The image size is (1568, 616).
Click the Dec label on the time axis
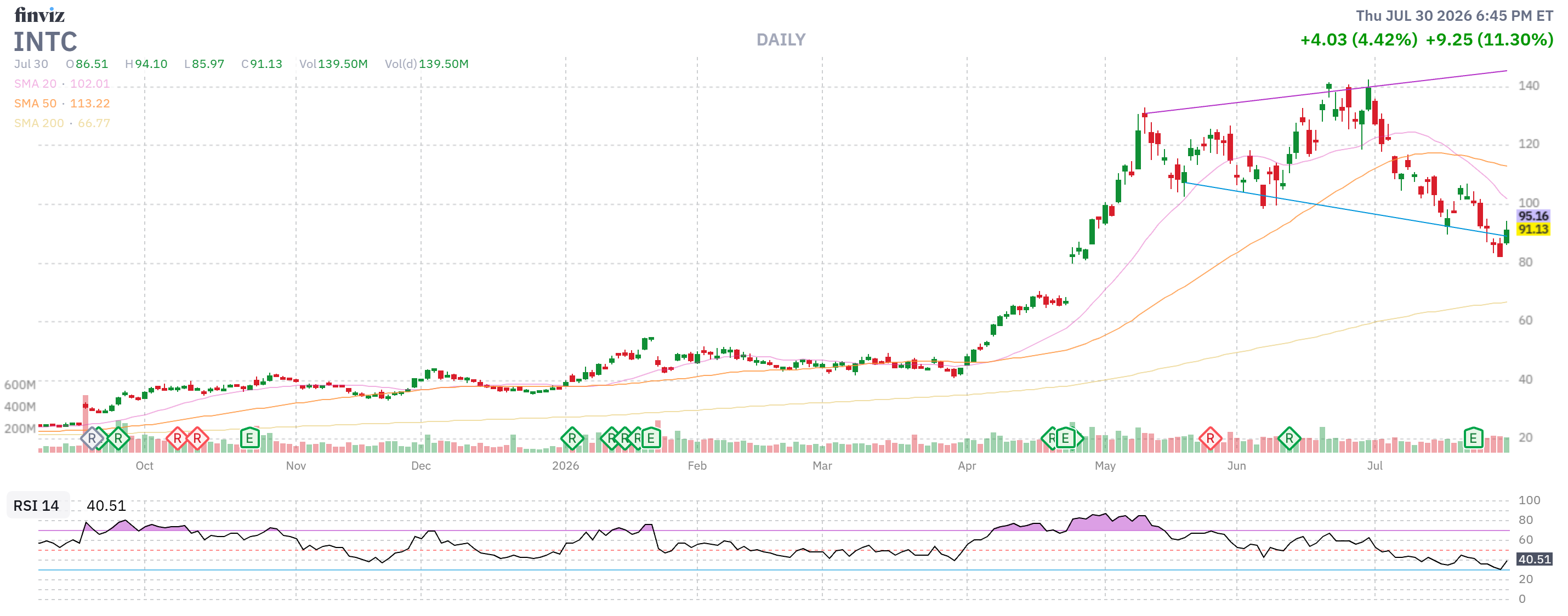pyautogui.click(x=421, y=466)
